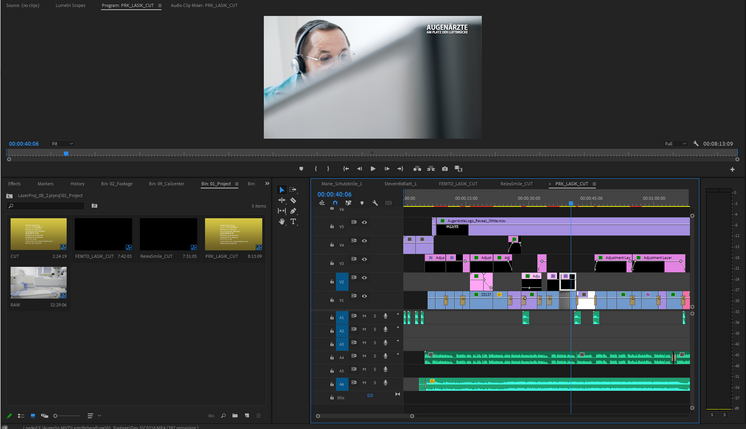746x429 pixels.
Task: Mute audio track A1
Action: click(x=364, y=317)
